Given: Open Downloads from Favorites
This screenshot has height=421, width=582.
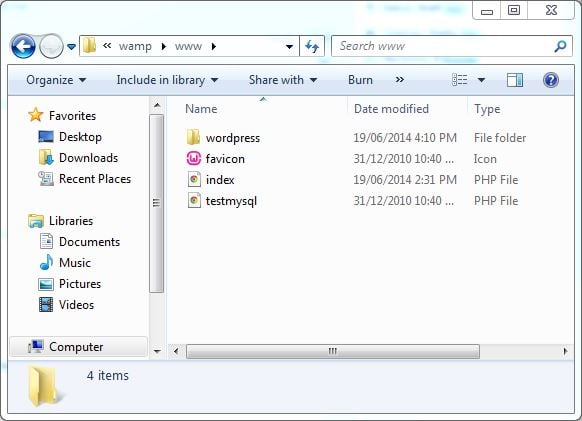Looking at the screenshot, I should [x=88, y=158].
